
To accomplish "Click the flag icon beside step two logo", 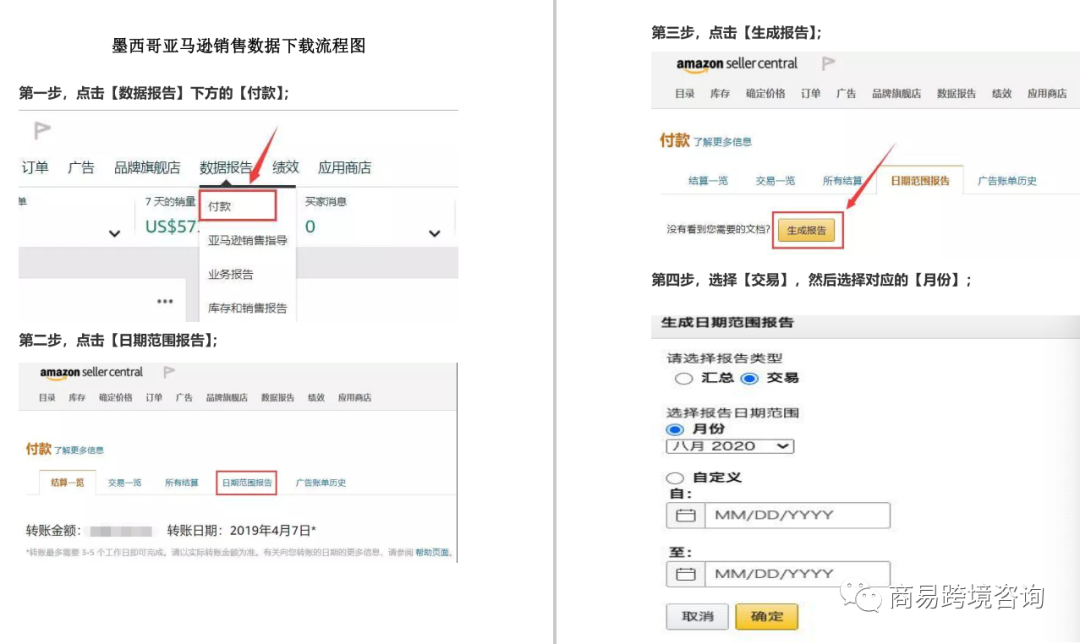I will pyautogui.click(x=169, y=372).
